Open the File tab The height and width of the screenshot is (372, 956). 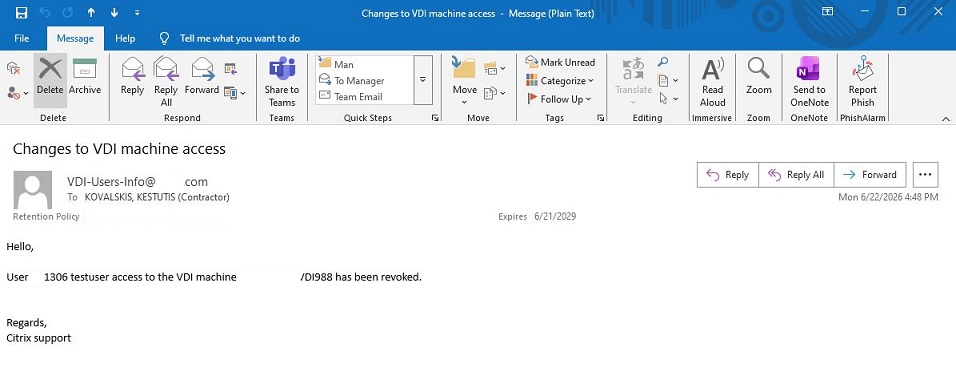tap(21, 38)
